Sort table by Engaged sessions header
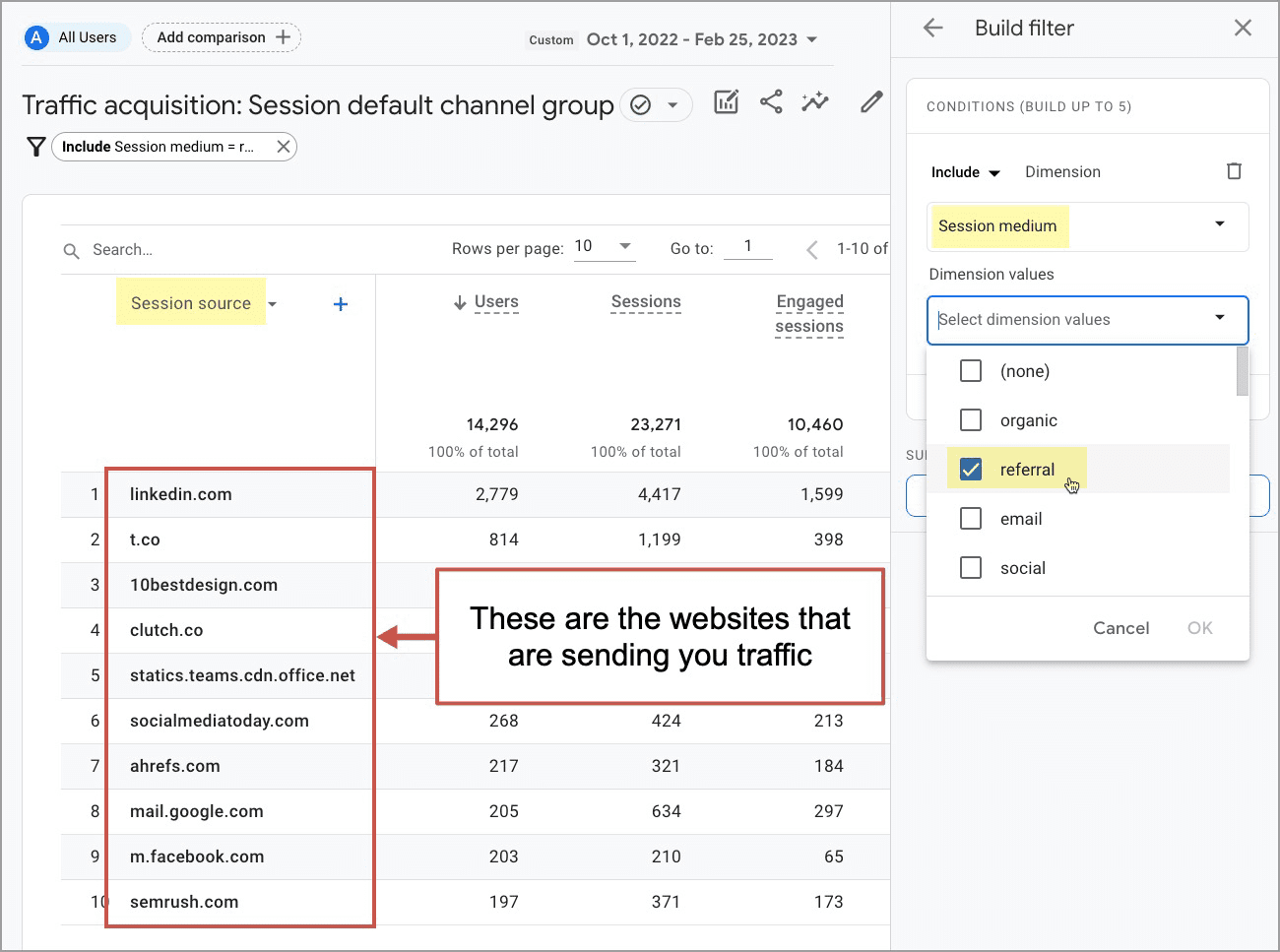The width and height of the screenshot is (1280, 952). (808, 313)
